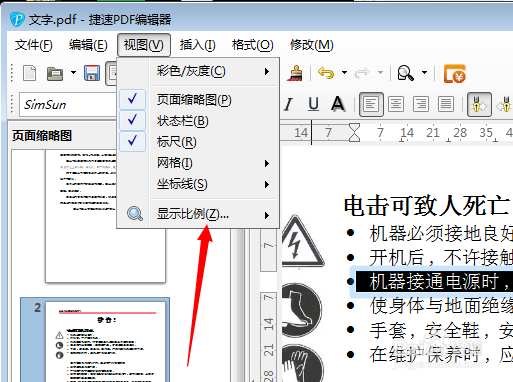Image resolution: width=513 pixels, height=382 pixels.
Task: Select the first page thumbnail
Action: (105, 216)
